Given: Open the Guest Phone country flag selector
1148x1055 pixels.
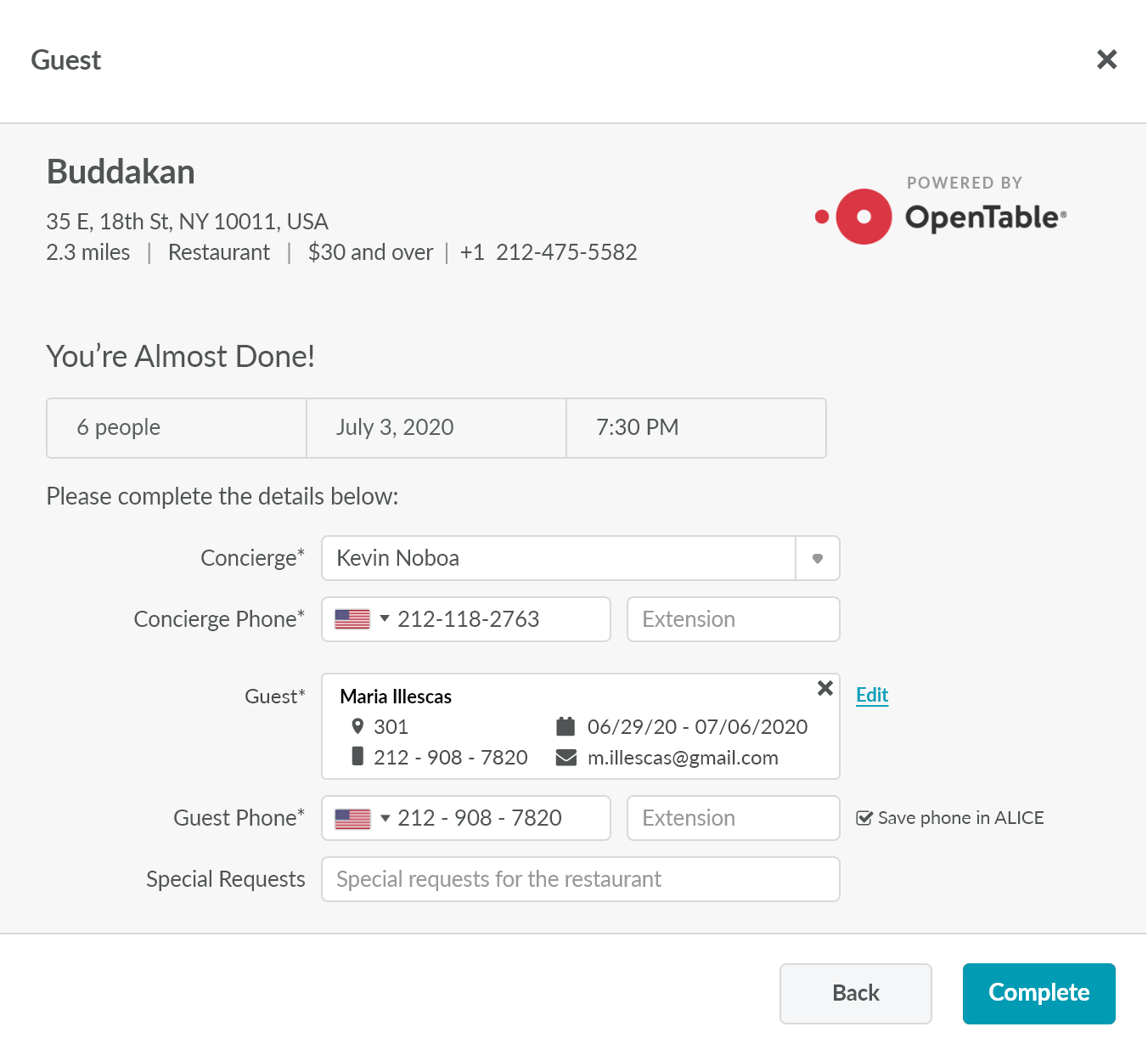Looking at the screenshot, I should [361, 818].
